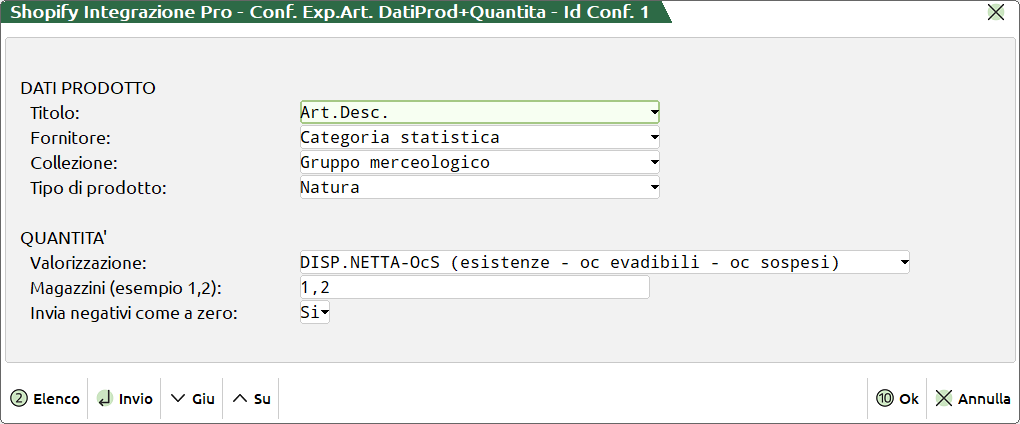Close the dialog with the title bar X
This screenshot has height=424, width=1020.
[x=996, y=12]
